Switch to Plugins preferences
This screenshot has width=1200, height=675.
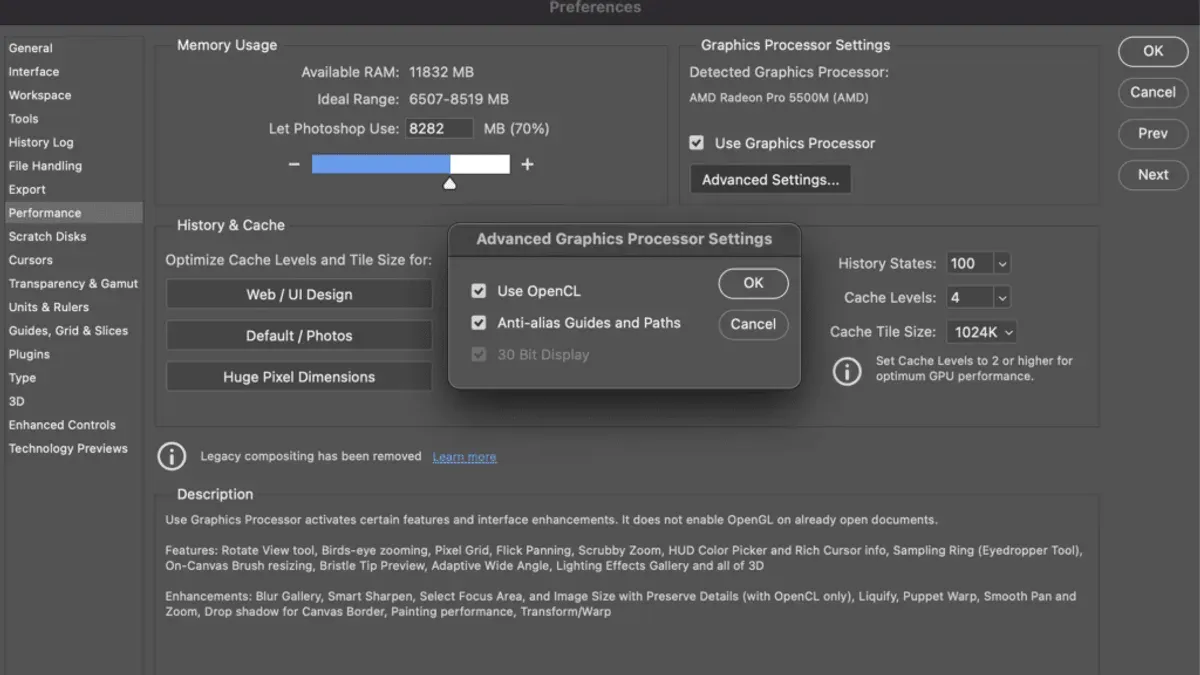click(29, 354)
